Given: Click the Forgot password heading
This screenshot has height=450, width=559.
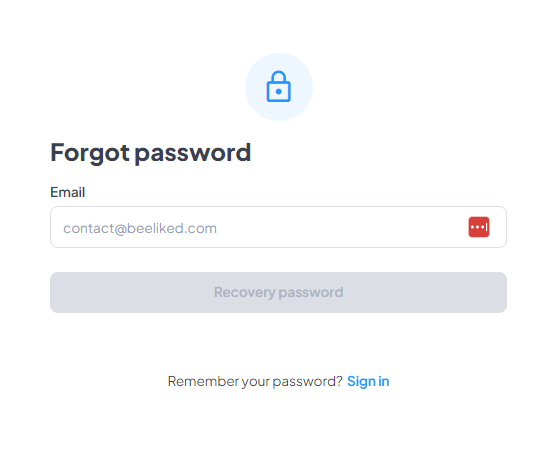Looking at the screenshot, I should pyautogui.click(x=151, y=153).
